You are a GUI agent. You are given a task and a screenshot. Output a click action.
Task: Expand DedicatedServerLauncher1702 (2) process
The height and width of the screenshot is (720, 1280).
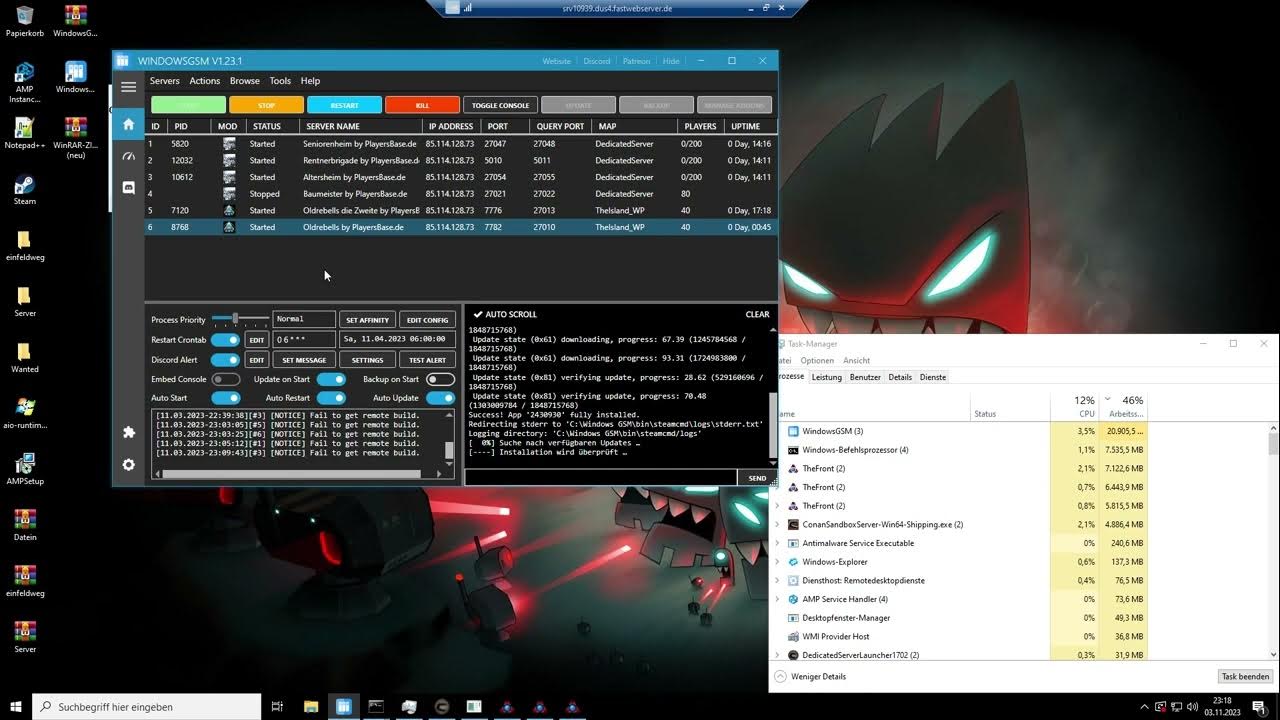tap(778, 655)
